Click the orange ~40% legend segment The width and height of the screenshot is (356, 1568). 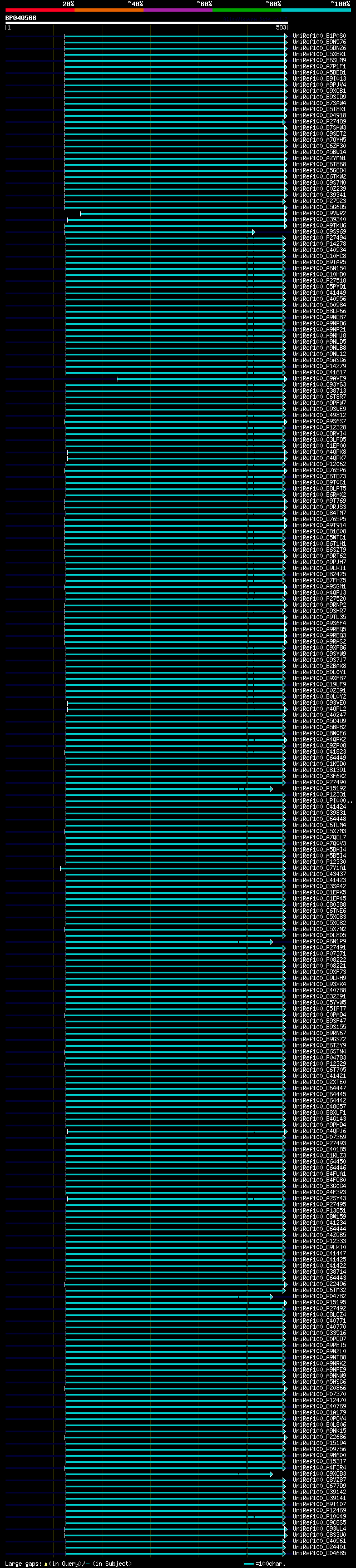109,10
